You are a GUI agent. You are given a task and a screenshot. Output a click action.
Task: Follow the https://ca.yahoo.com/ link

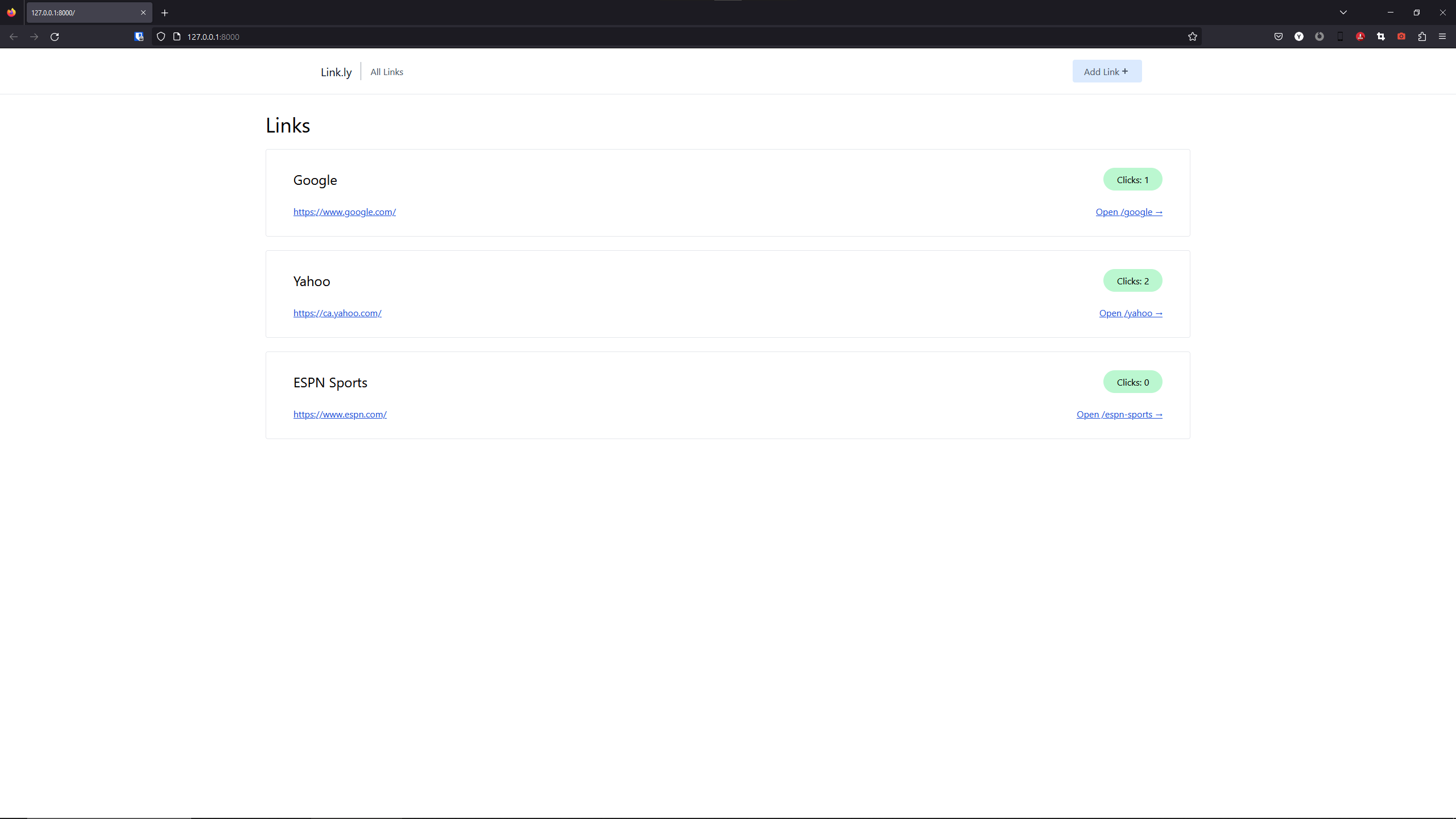[x=337, y=313]
